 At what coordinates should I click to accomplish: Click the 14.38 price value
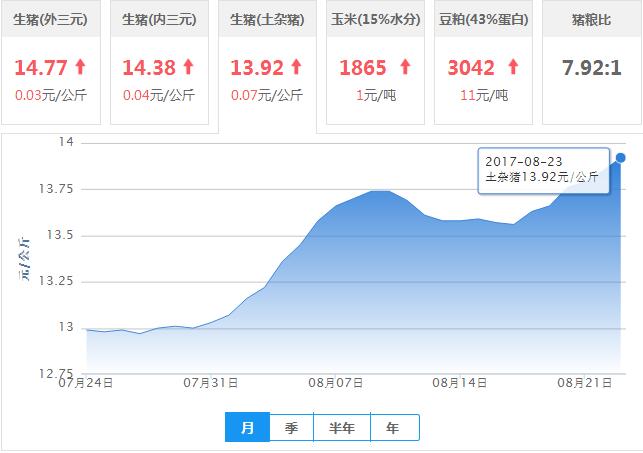149,68
